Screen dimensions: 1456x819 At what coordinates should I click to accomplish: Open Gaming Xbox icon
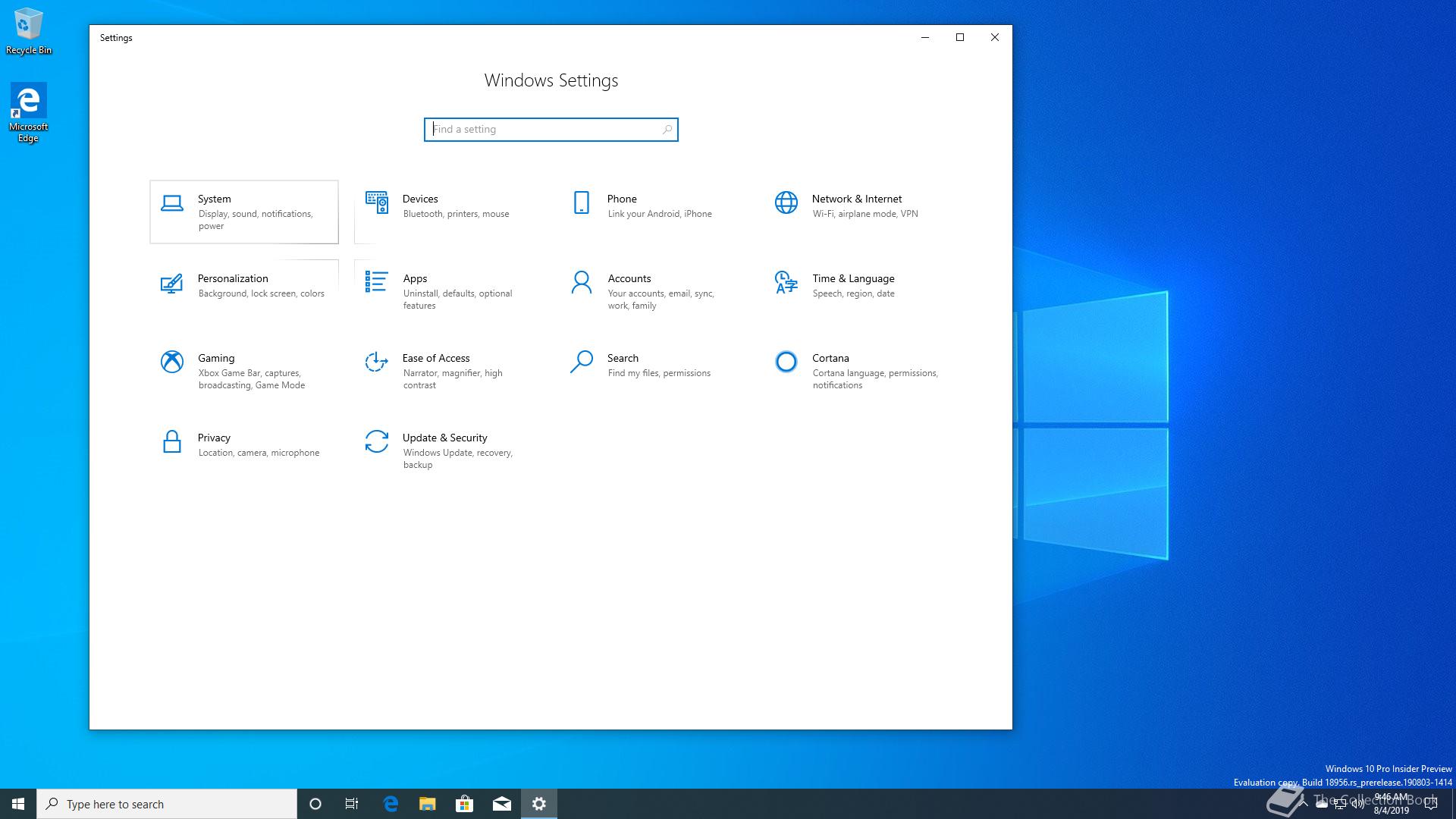pyautogui.click(x=172, y=362)
